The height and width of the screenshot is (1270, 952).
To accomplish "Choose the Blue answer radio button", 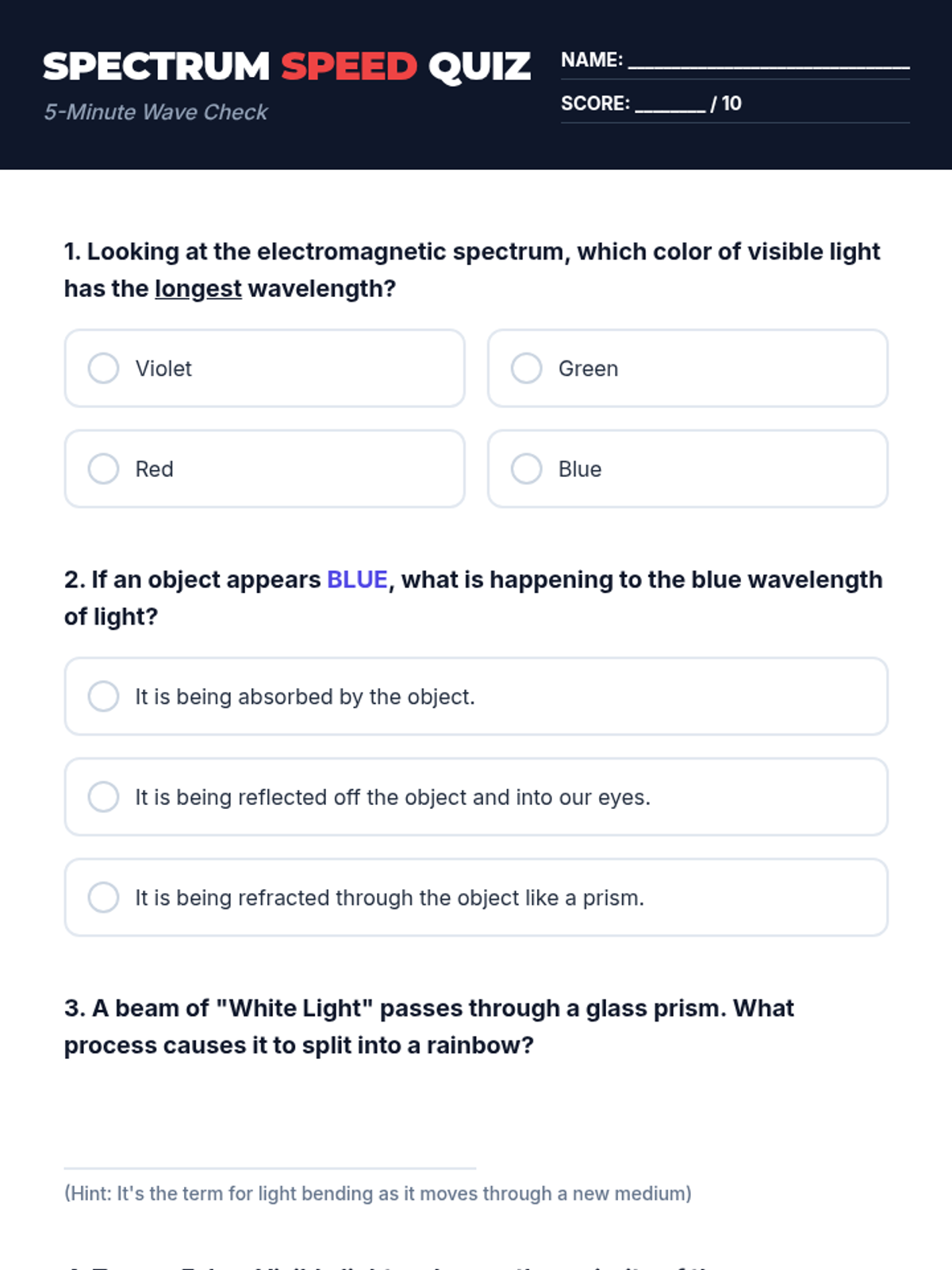I will click(526, 469).
